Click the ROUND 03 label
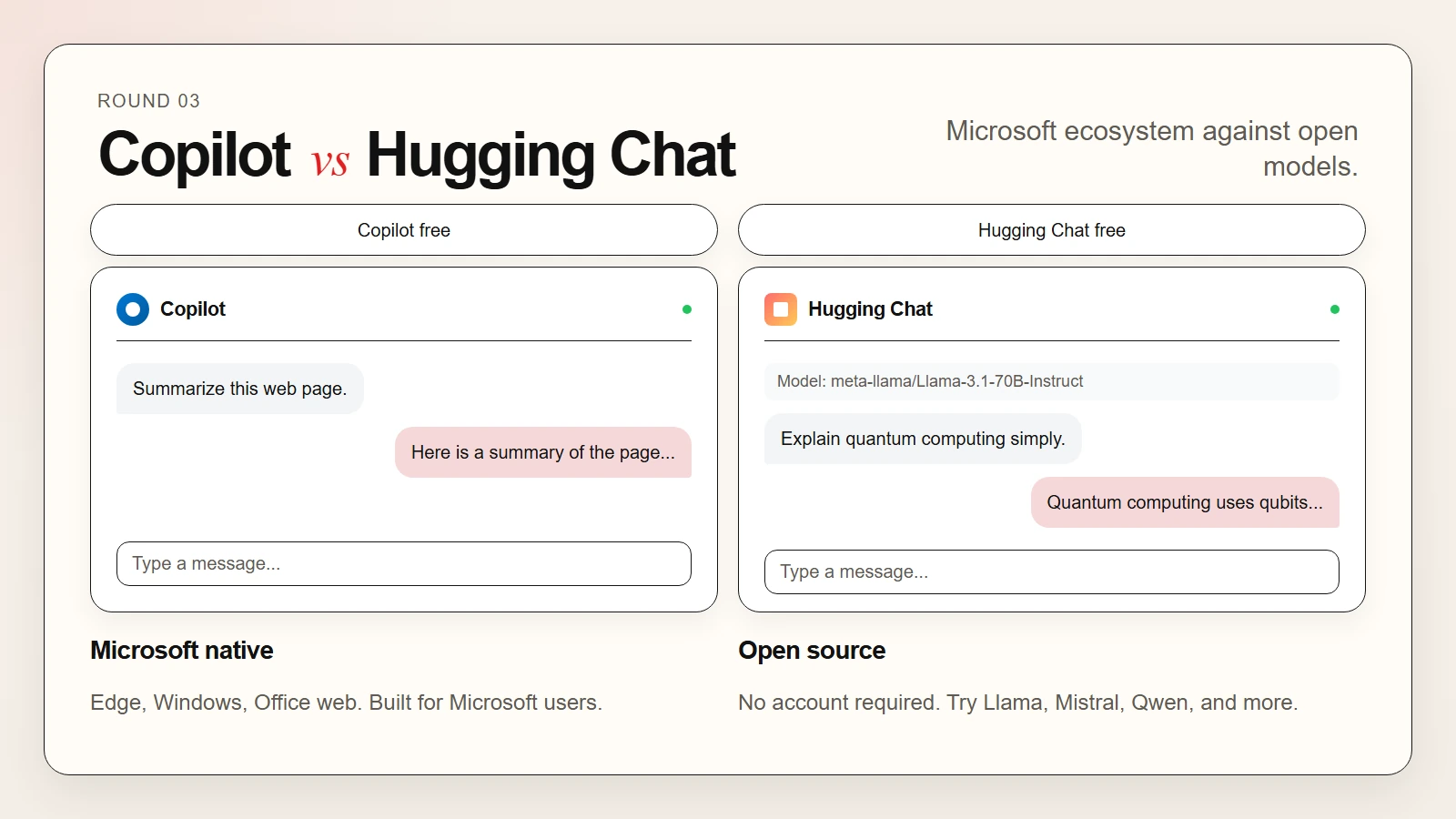 [x=149, y=101]
